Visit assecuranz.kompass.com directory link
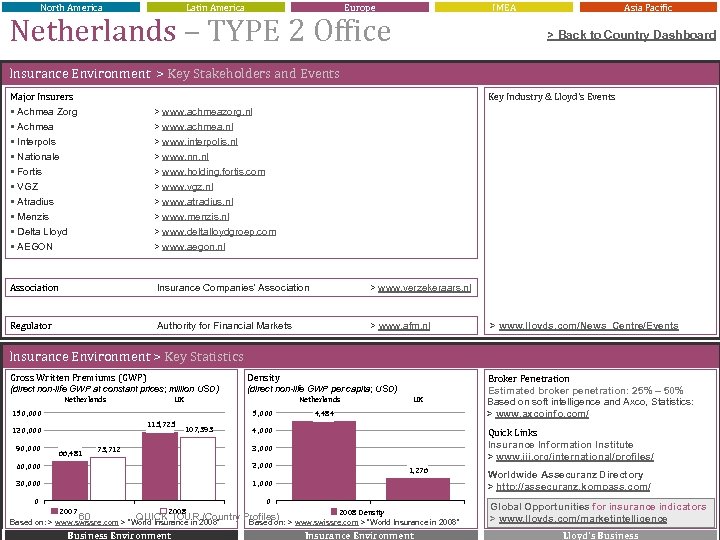 pyautogui.click(x=573, y=487)
